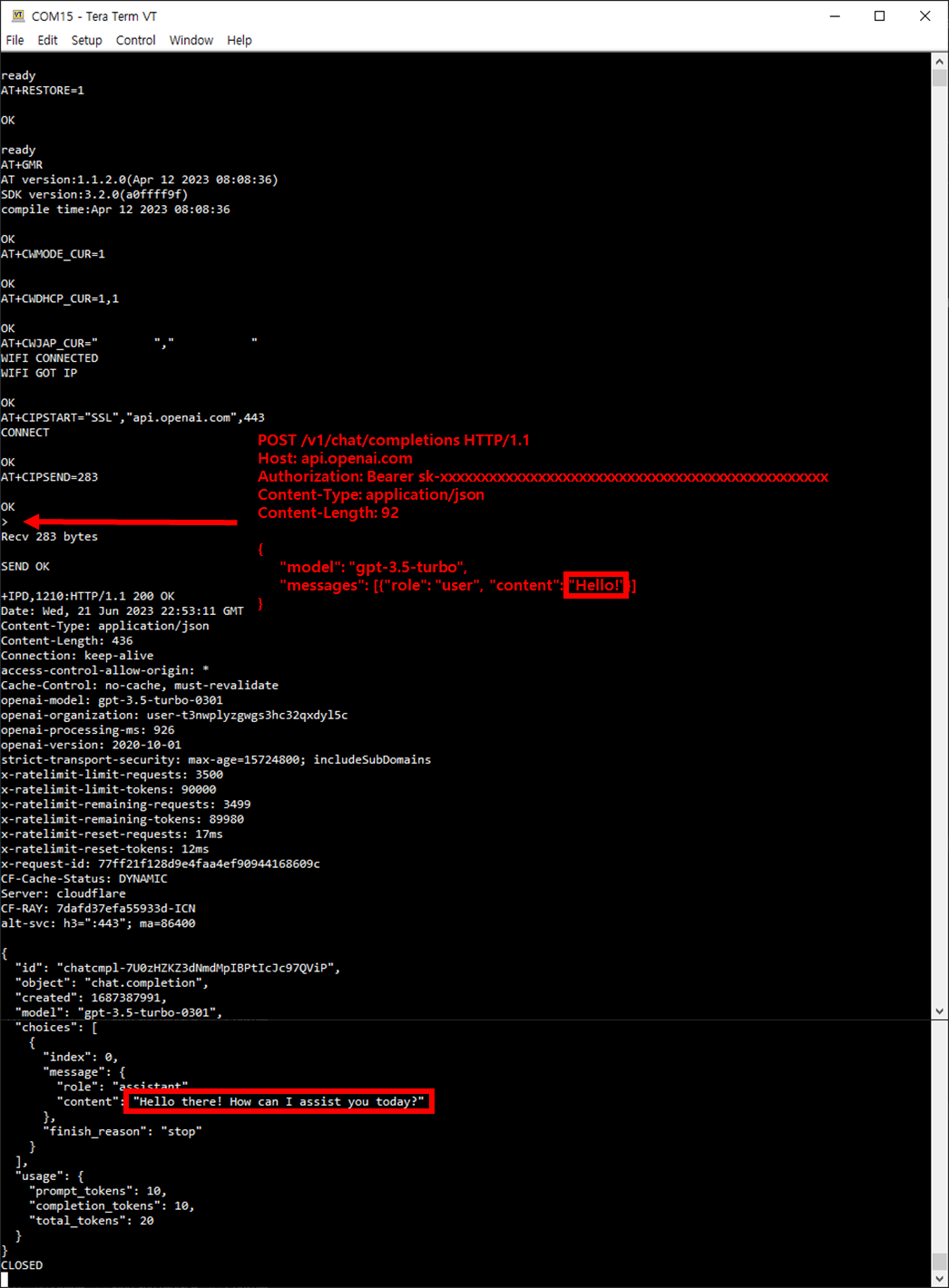Open the Setup menu
Image resolution: width=949 pixels, height=1288 pixels.
point(87,40)
